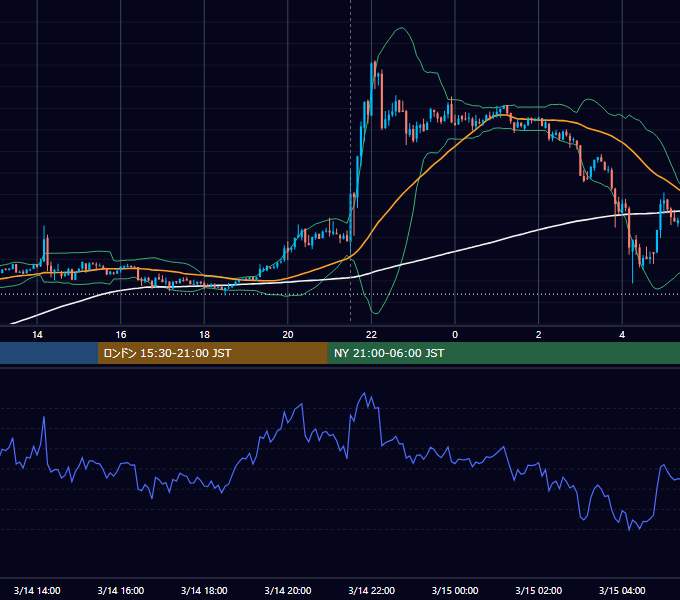The width and height of the screenshot is (680, 600).
Task: Click the 3/15 02:00 date label
Action: 539,590
